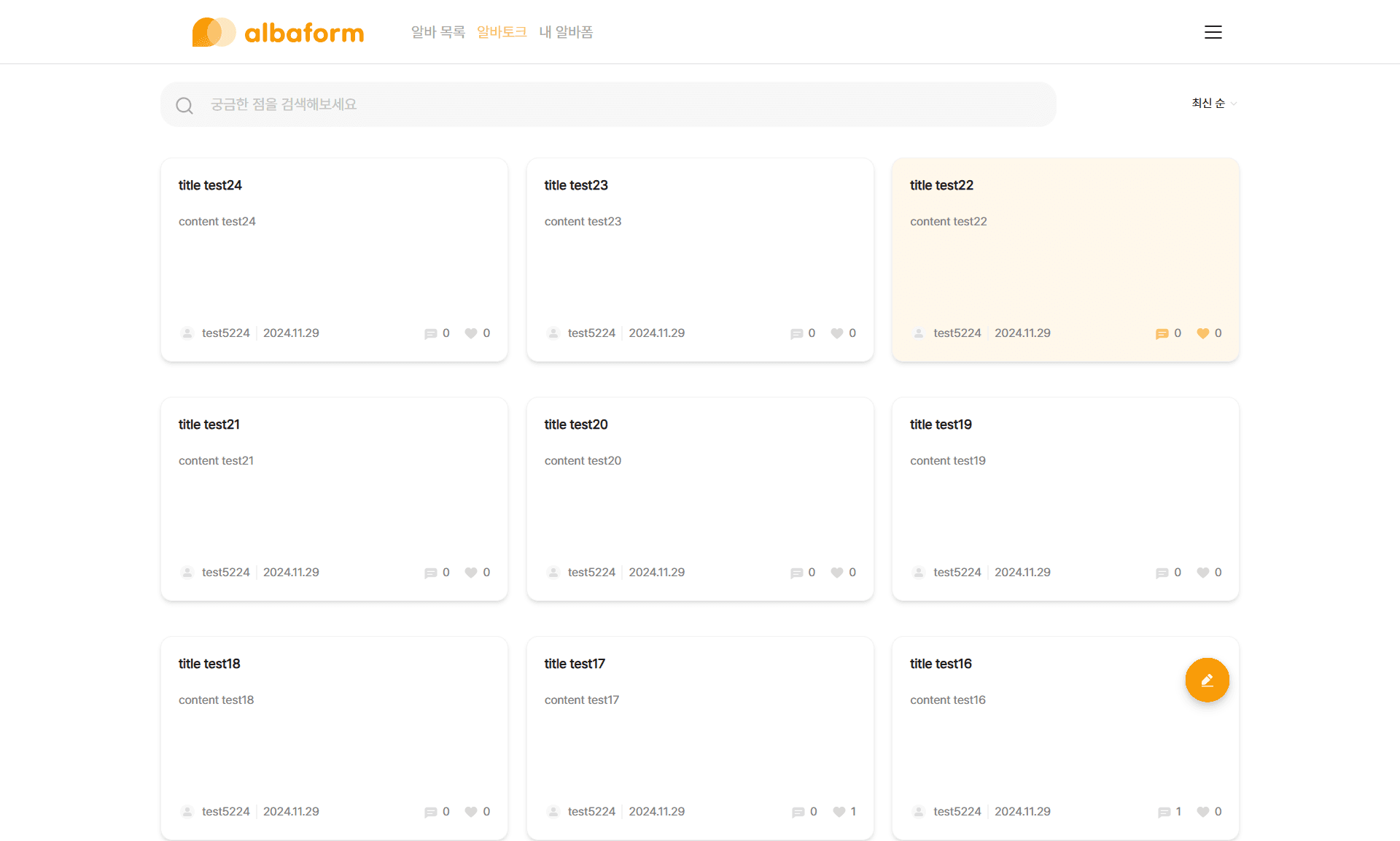
Task: Open the 내 알바폼 menu item
Action: [x=566, y=32]
